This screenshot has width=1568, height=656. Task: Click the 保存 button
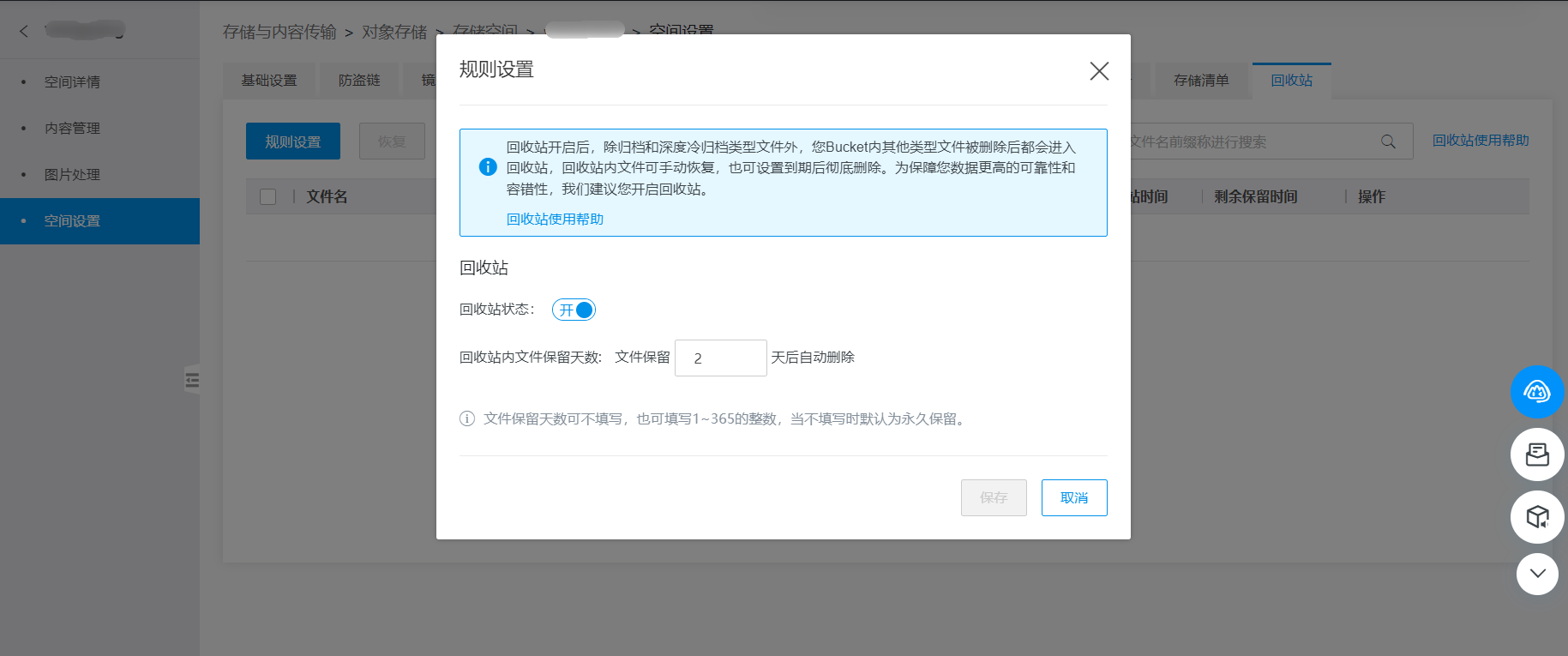(994, 497)
